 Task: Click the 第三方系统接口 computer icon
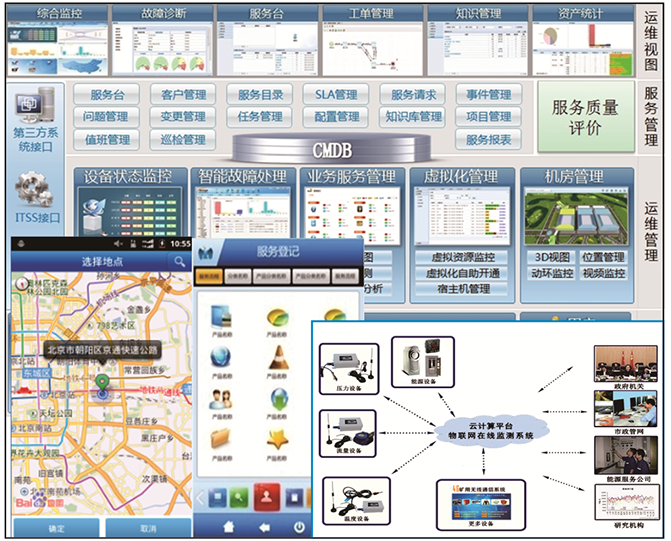click(x=35, y=106)
